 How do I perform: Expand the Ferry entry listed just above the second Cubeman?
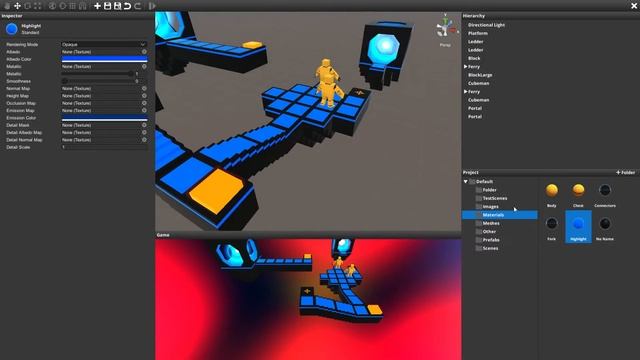465,92
